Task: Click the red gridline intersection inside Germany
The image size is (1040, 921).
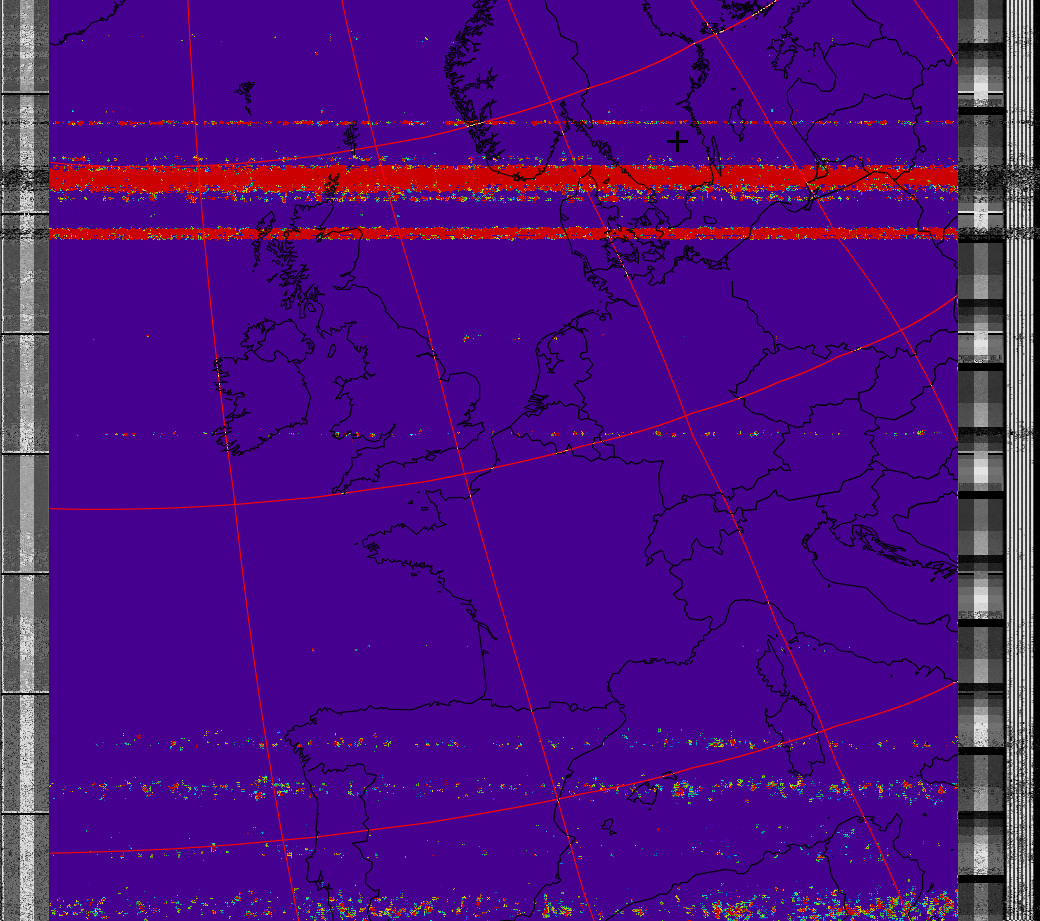Action: (x=687, y=415)
